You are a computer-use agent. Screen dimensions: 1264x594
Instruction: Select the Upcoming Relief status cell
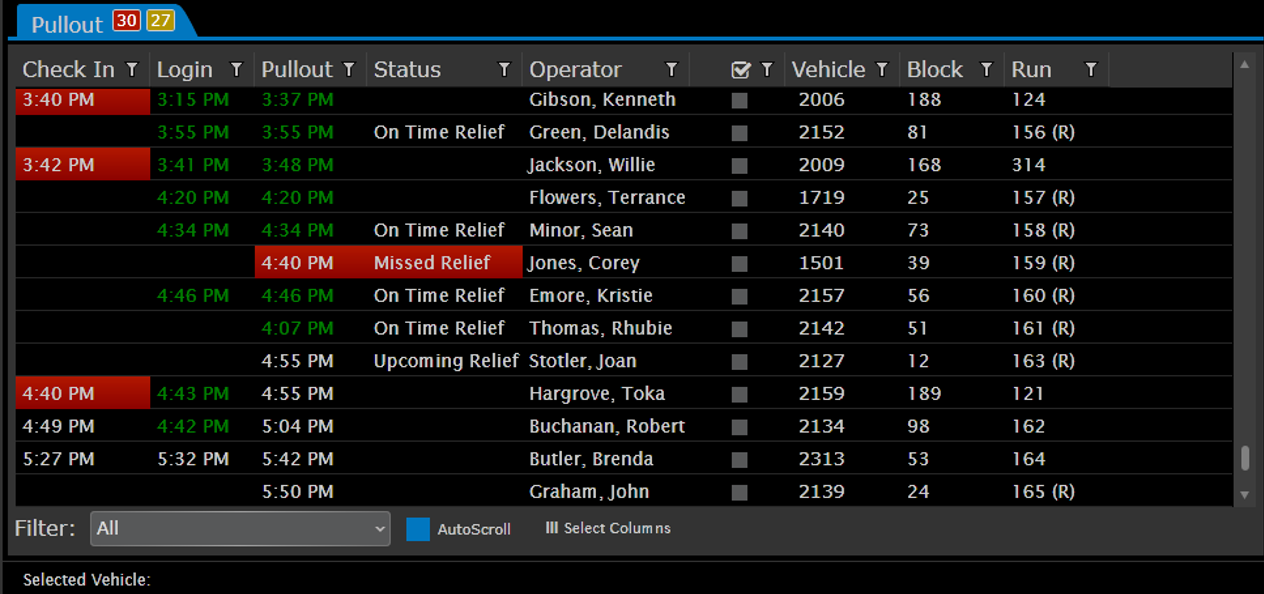[446, 361]
